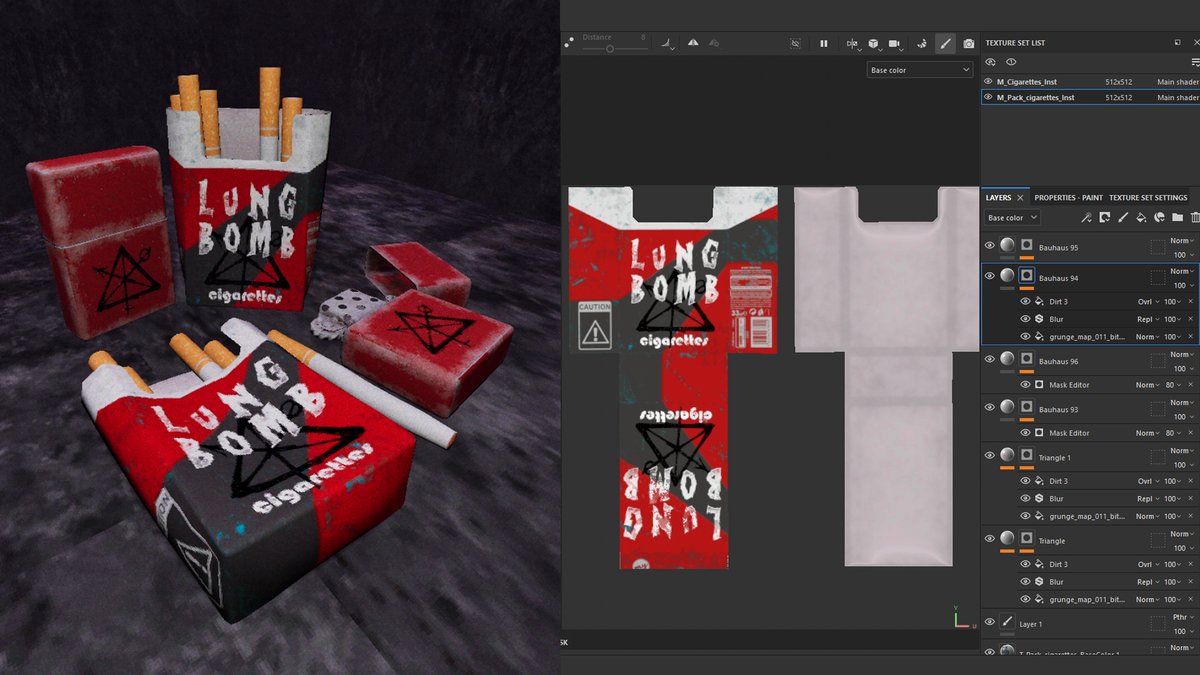
Task: Open Bauhaus 95 Norm blend mode dropdown
Action: click(x=1183, y=240)
